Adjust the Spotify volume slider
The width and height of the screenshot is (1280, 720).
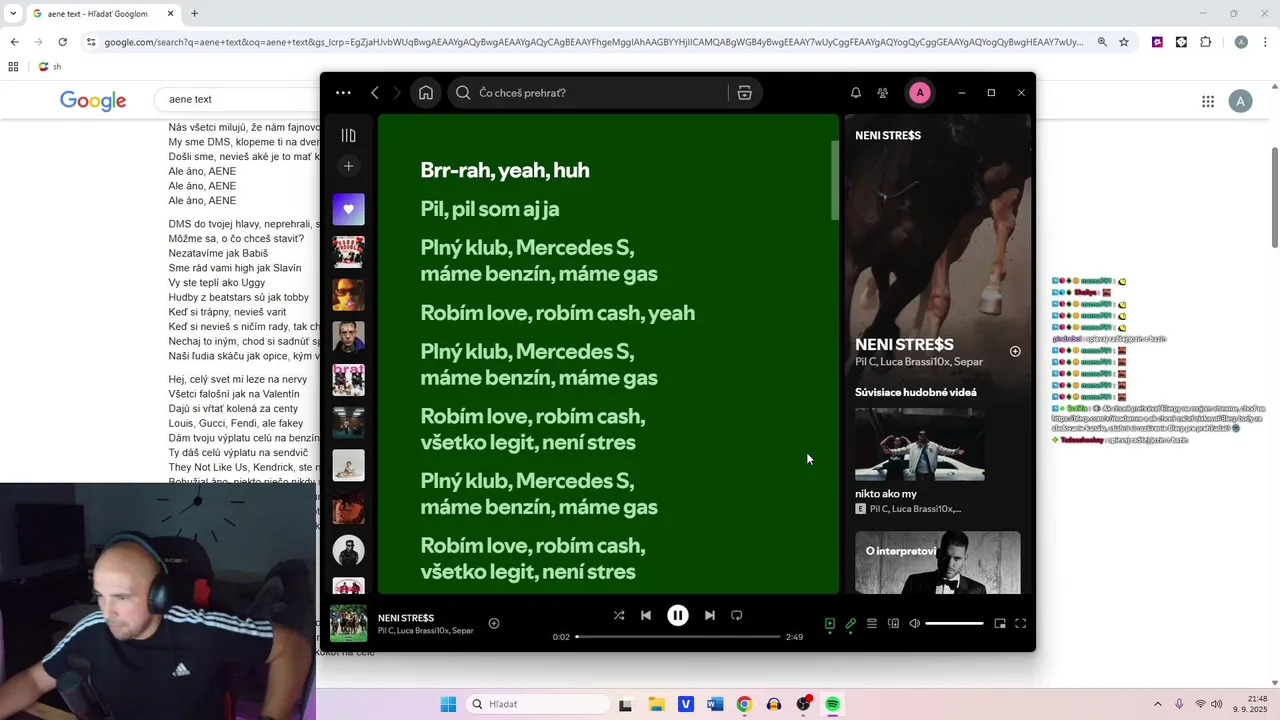(x=954, y=624)
